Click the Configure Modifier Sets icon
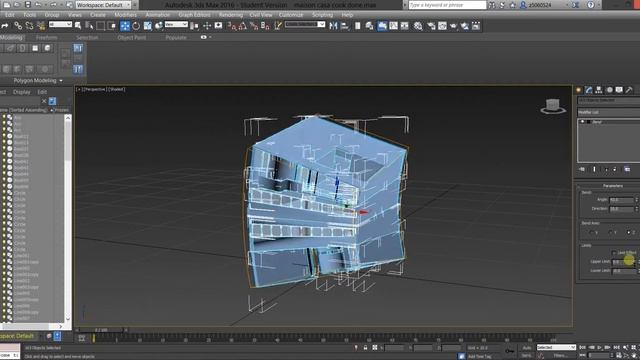Screen dimensions: 640x360 tap(627, 169)
